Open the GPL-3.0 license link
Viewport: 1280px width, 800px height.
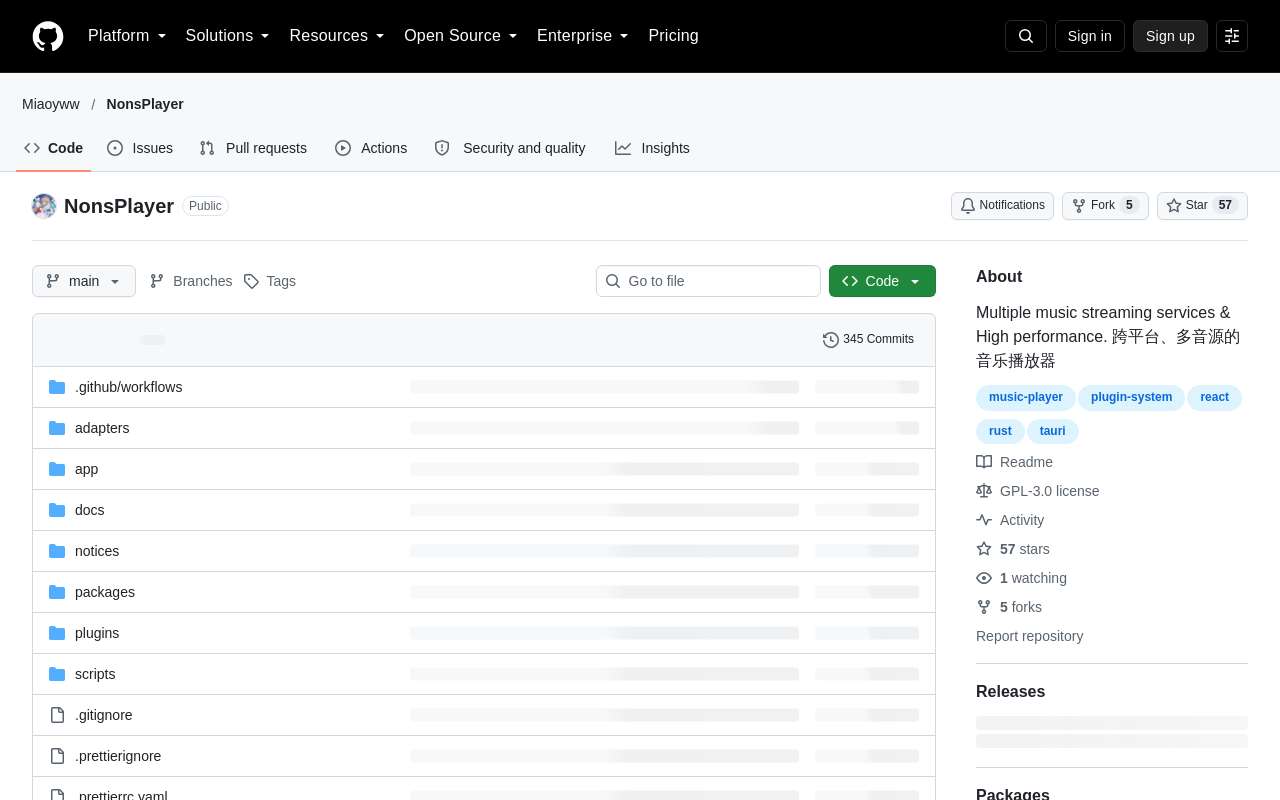(1049, 491)
